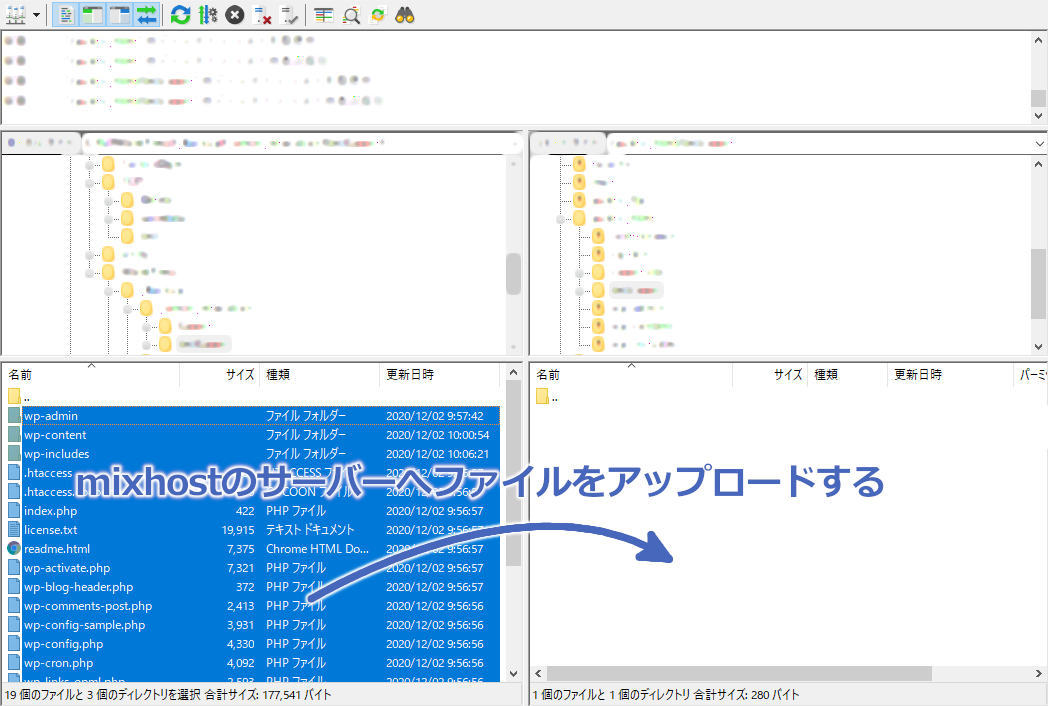This screenshot has width=1048, height=706.
Task: Select the wp-cron.php file name
Action: (59, 663)
